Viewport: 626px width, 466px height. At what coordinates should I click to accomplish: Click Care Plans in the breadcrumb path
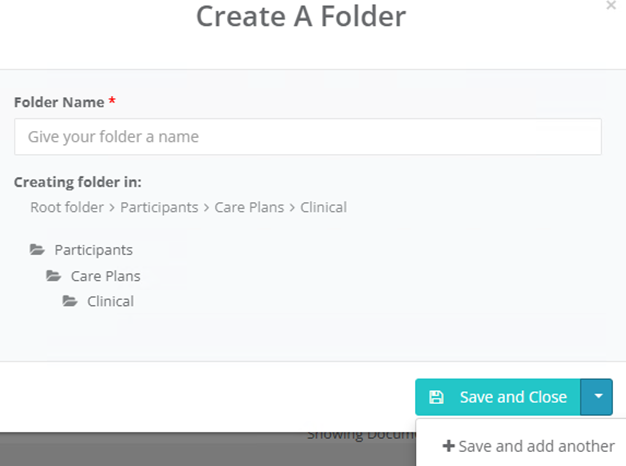[x=249, y=207]
